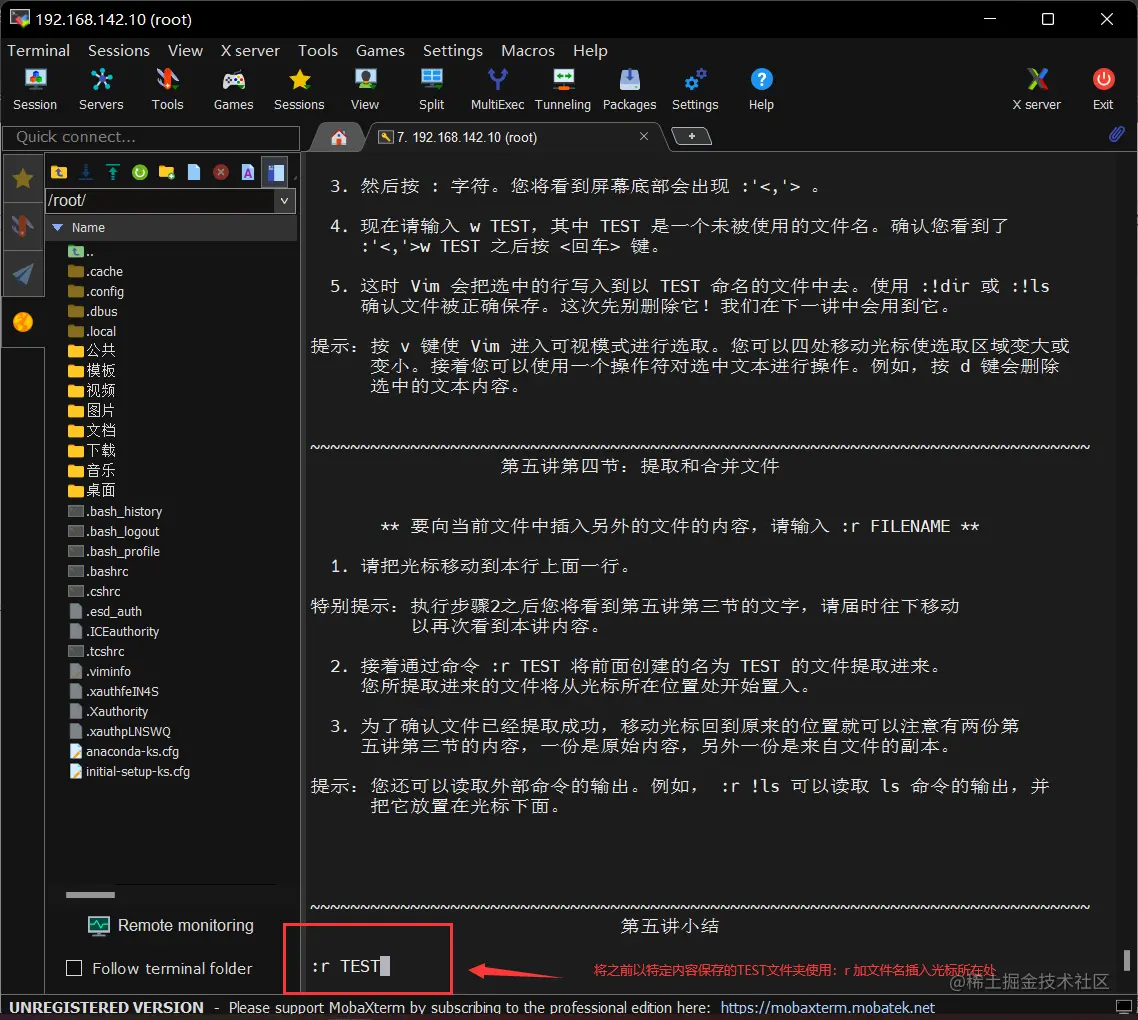The image size is (1138, 1020).
Task: Refresh the SFTP folder with green icon
Action: click(139, 172)
